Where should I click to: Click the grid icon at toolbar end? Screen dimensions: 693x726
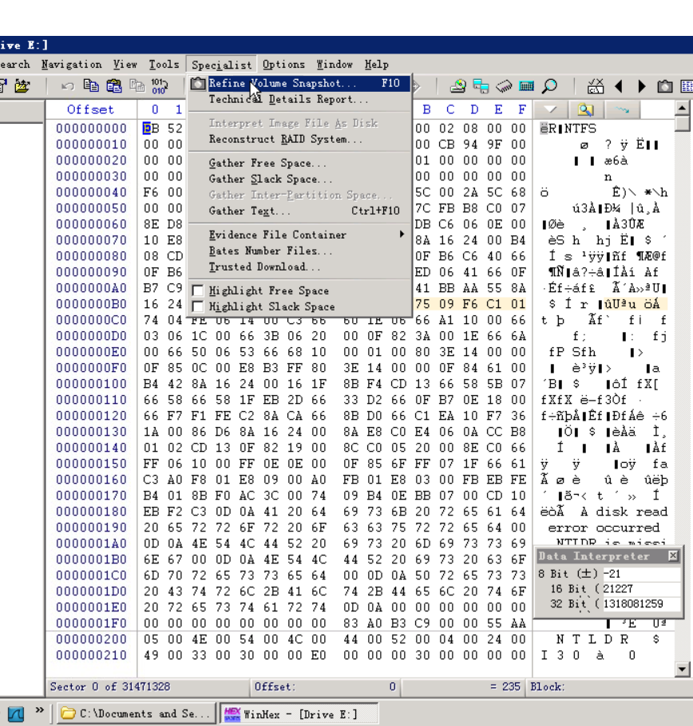tap(687, 87)
